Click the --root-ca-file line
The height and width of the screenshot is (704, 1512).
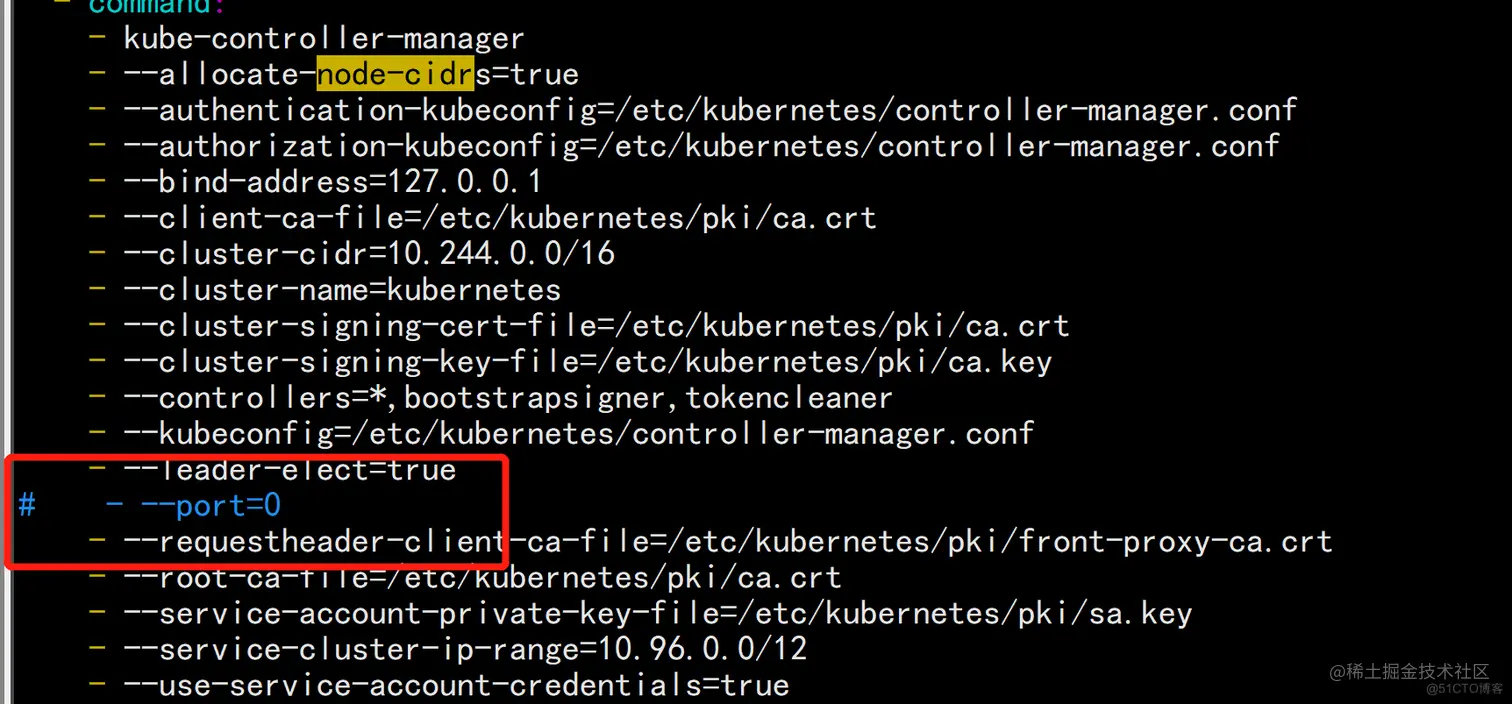pyautogui.click(x=481, y=578)
